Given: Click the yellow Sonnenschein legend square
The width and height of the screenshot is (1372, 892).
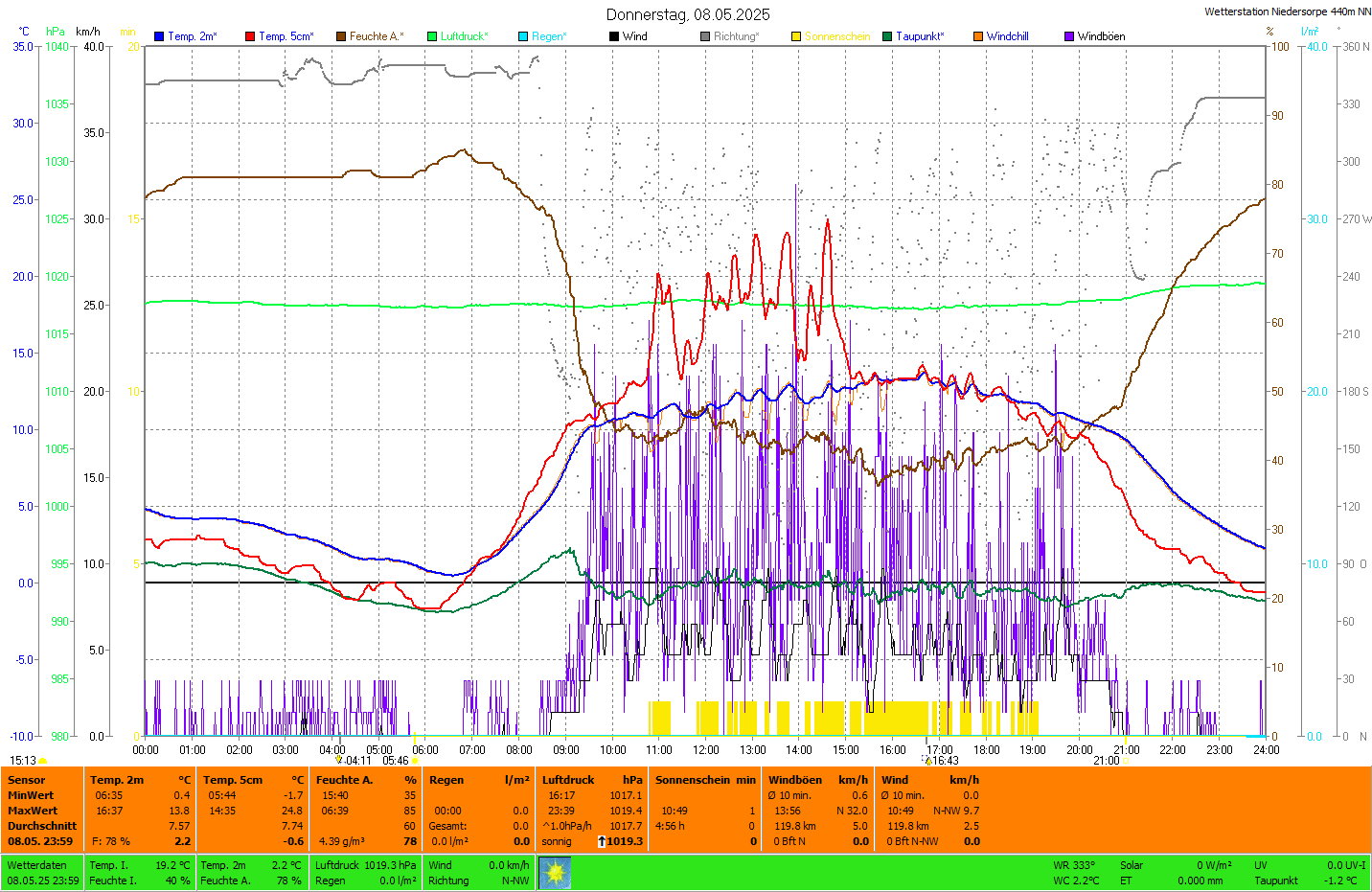Looking at the screenshot, I should click(x=796, y=36).
